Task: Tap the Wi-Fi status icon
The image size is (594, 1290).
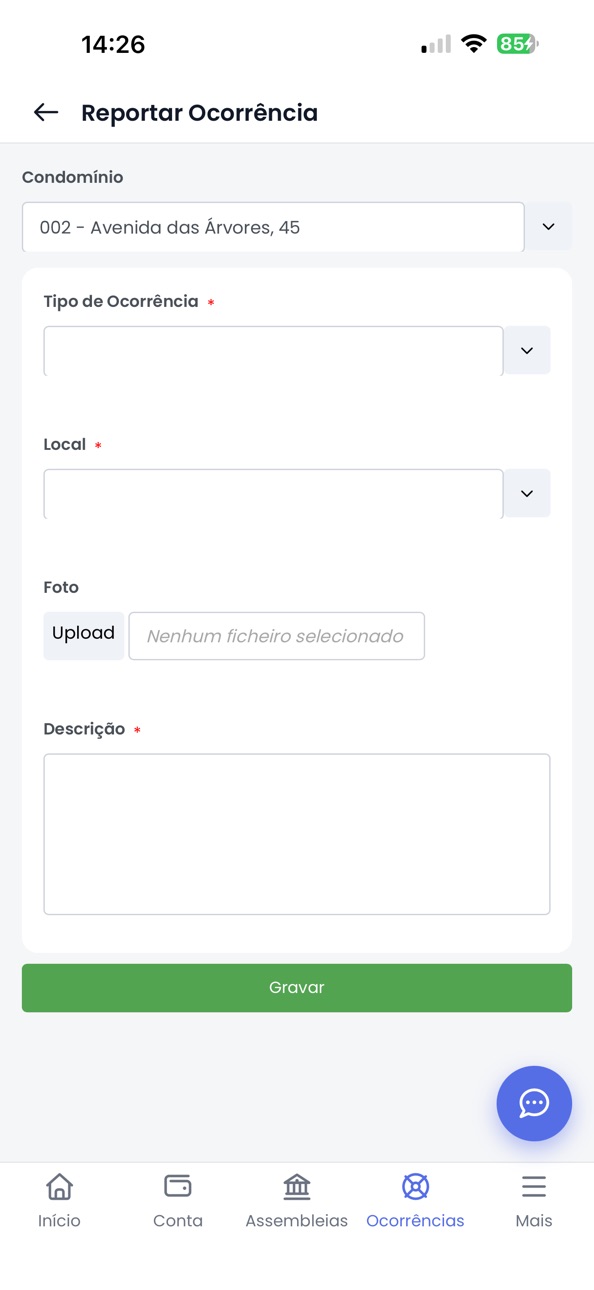Action: 474,44
